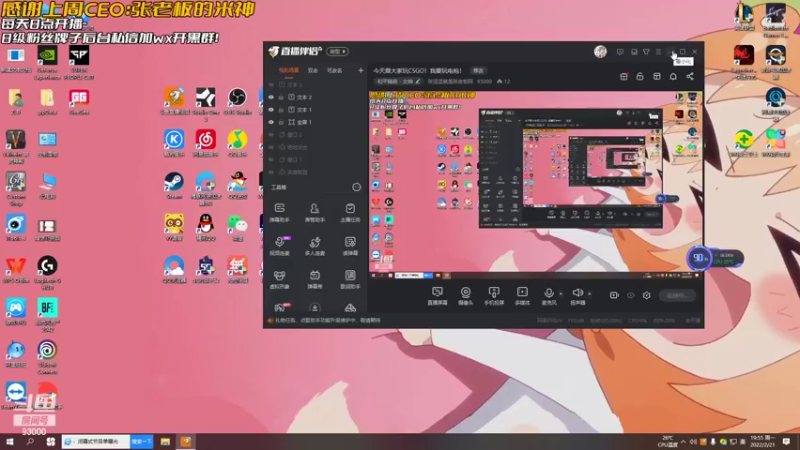
Task: Click the user avatar in title bar
Action: tap(600, 52)
